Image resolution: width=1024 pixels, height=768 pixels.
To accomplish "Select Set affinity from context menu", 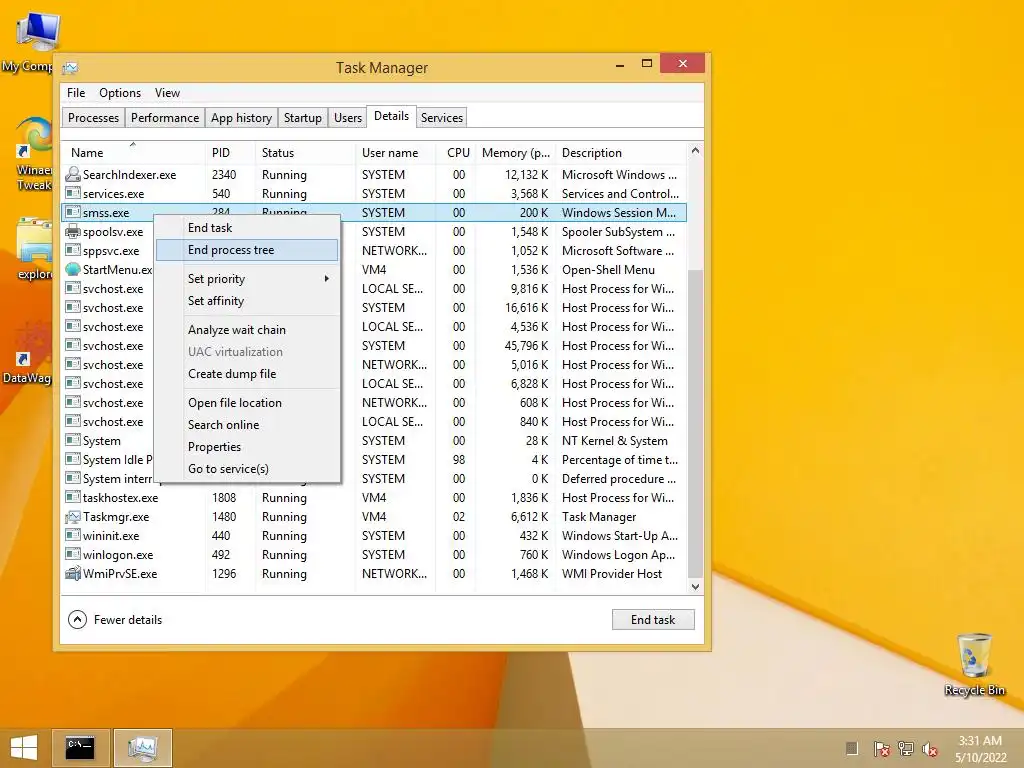I will click(x=248, y=301).
